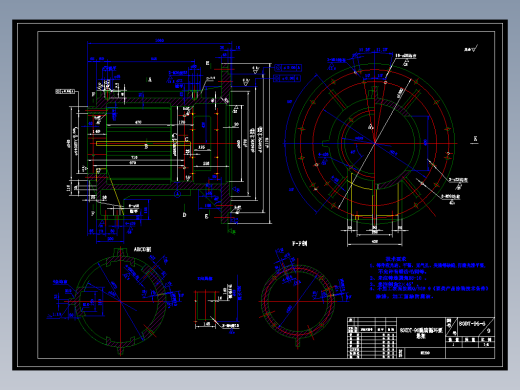Image resolution: width=520 pixels, height=390 pixels.
Task: Select the F-F section view label
Action: pyautogui.click(x=299, y=244)
